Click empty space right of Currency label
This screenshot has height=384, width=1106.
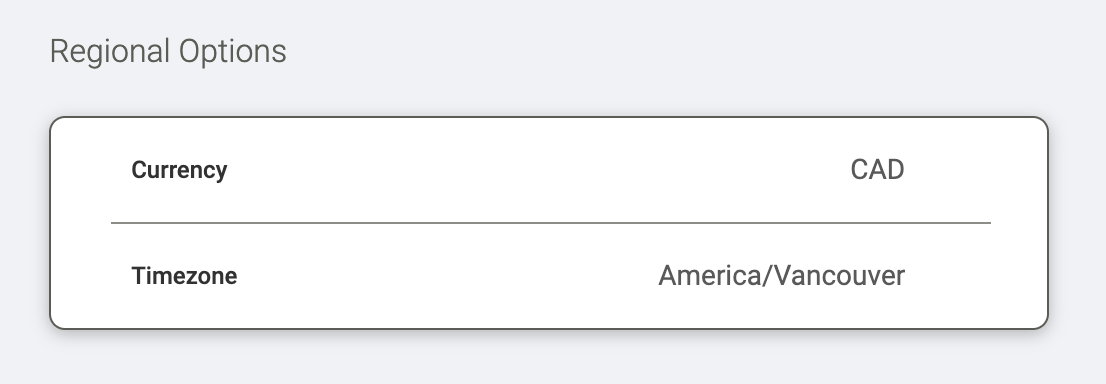pyautogui.click(x=536, y=170)
